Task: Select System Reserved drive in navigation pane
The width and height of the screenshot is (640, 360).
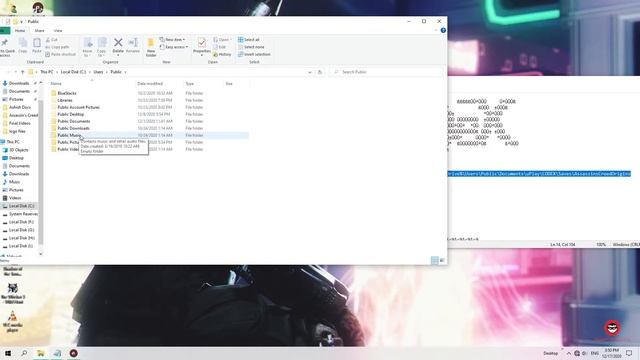Action: (23, 214)
